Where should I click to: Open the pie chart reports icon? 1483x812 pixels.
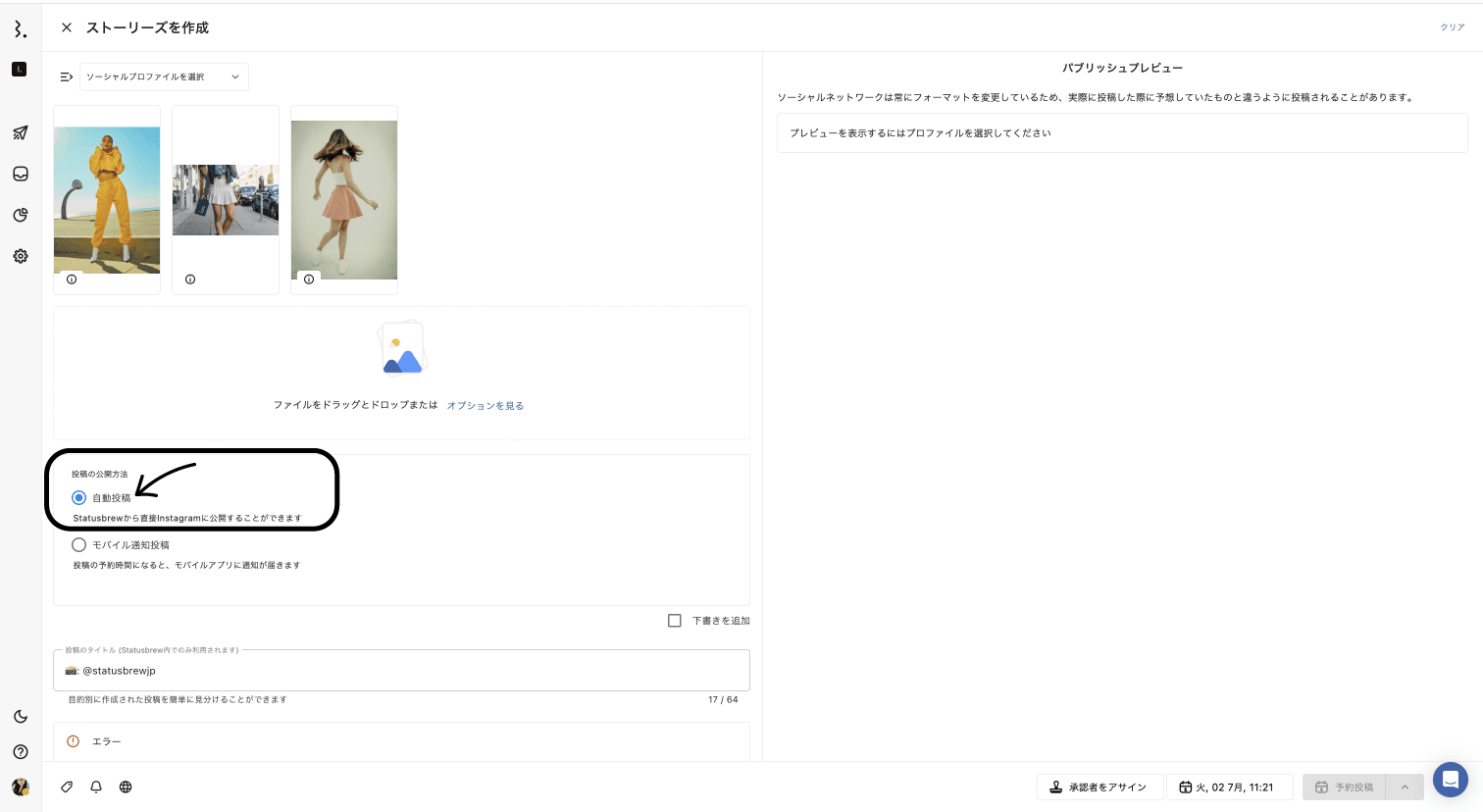point(20,215)
